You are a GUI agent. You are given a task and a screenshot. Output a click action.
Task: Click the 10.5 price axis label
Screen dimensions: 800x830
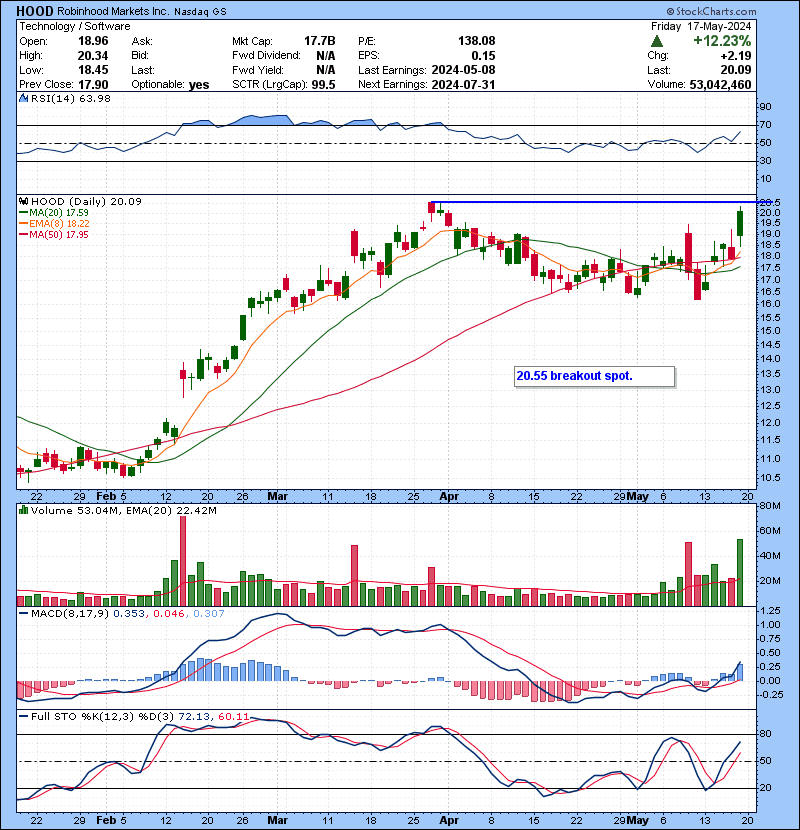770,477
